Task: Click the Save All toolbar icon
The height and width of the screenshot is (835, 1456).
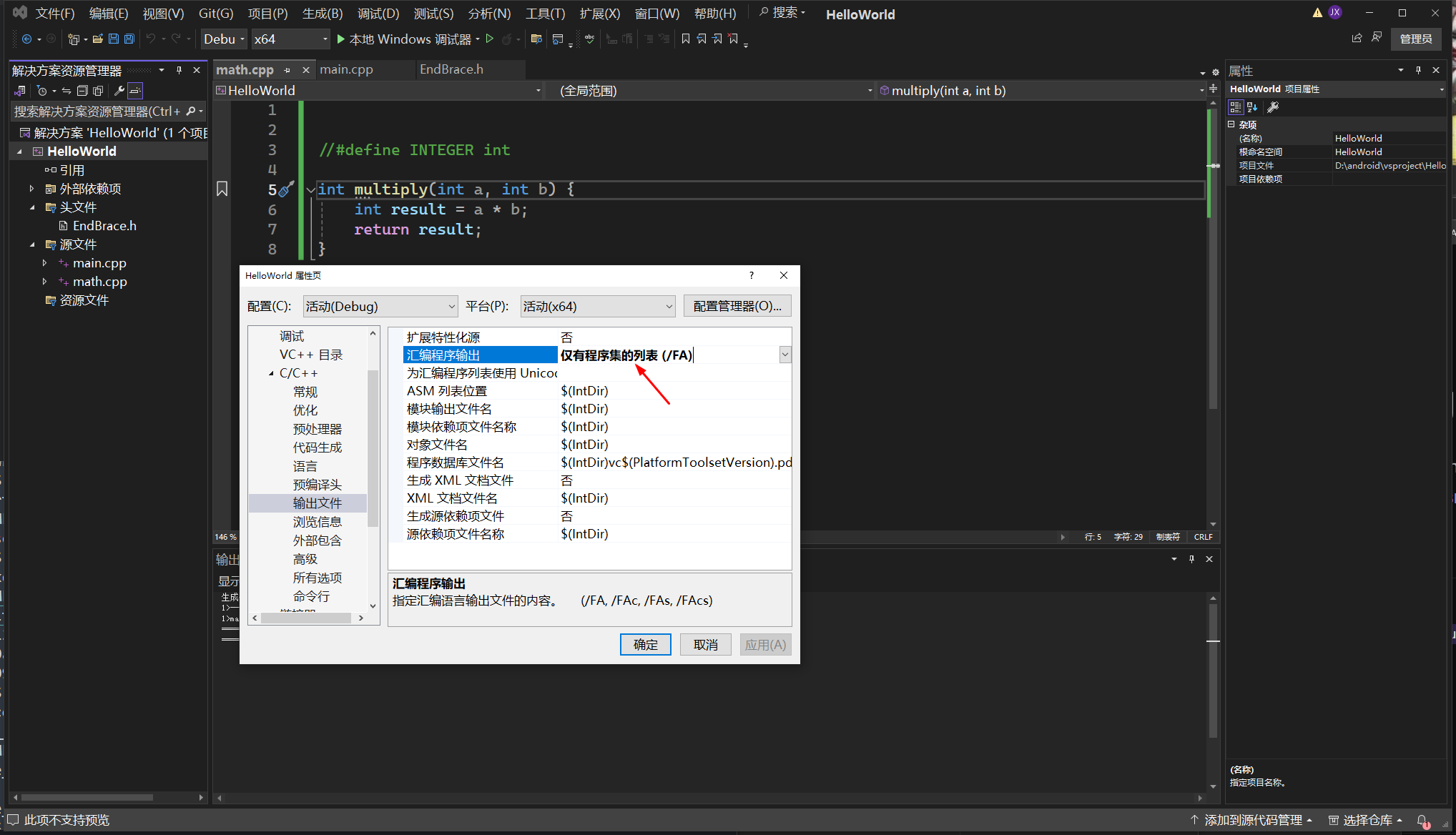Action: (x=129, y=39)
